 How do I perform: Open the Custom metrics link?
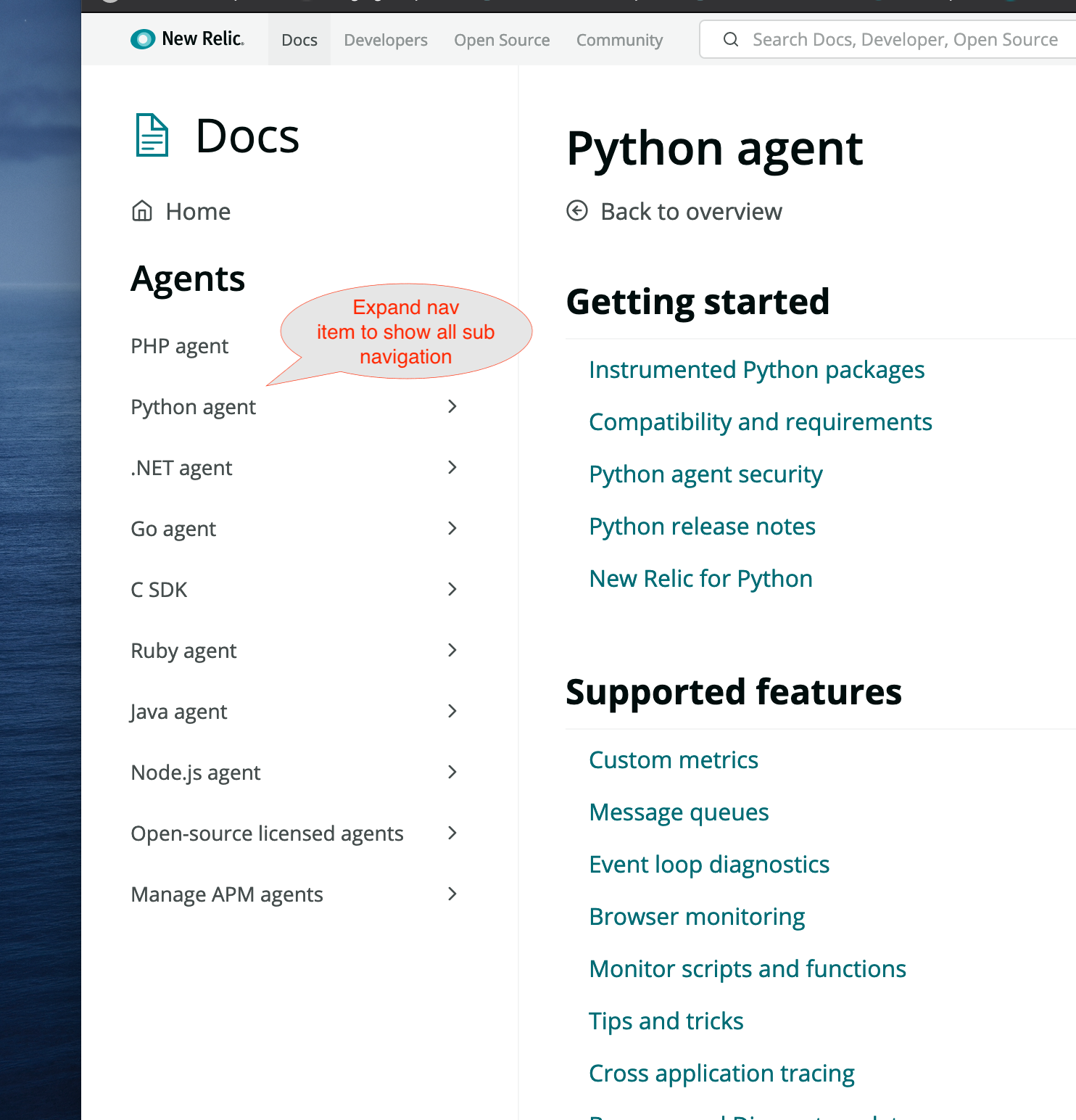click(x=674, y=760)
